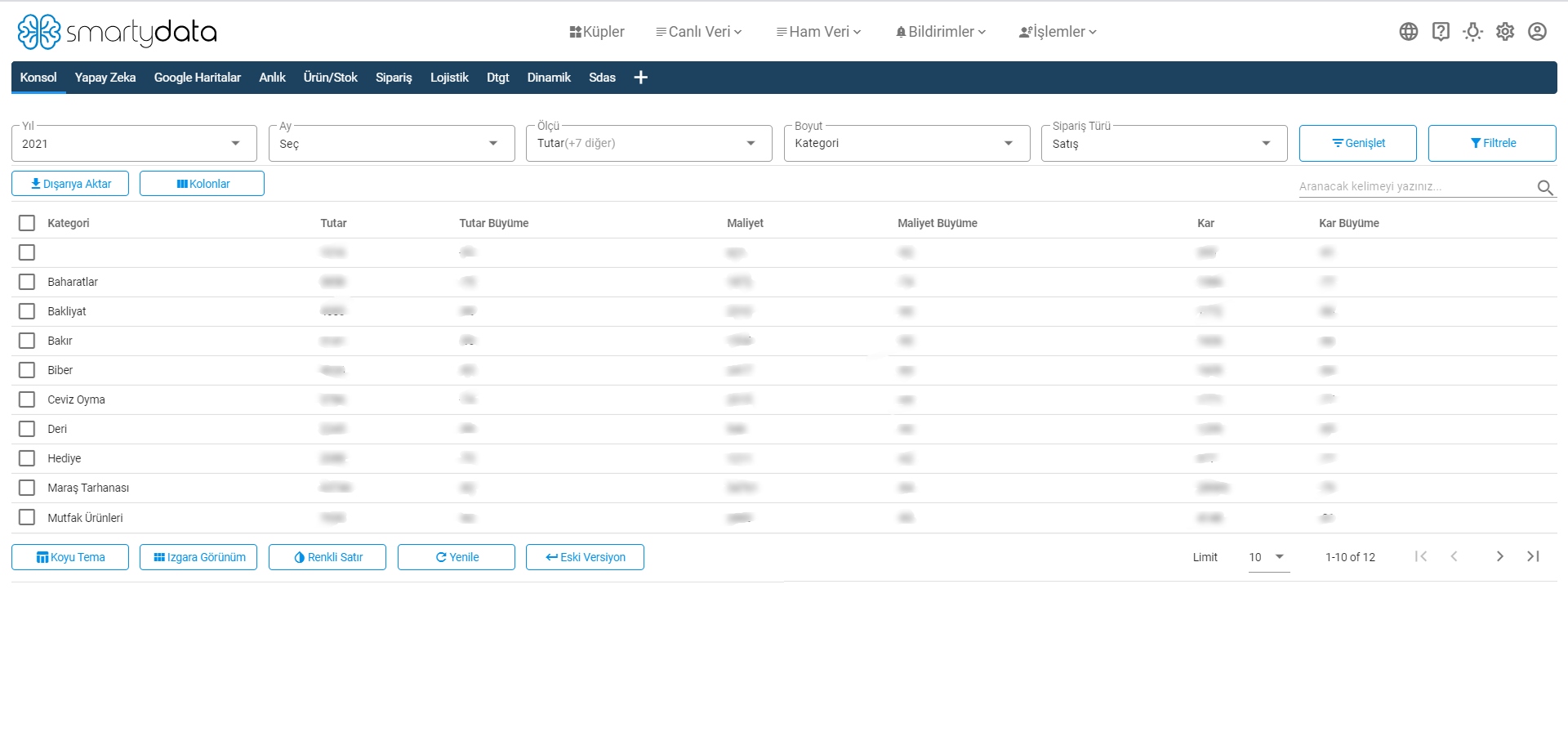Image resolution: width=1568 pixels, height=745 pixels.
Task: Select the Ceviz Oyma category text
Action: (x=76, y=399)
